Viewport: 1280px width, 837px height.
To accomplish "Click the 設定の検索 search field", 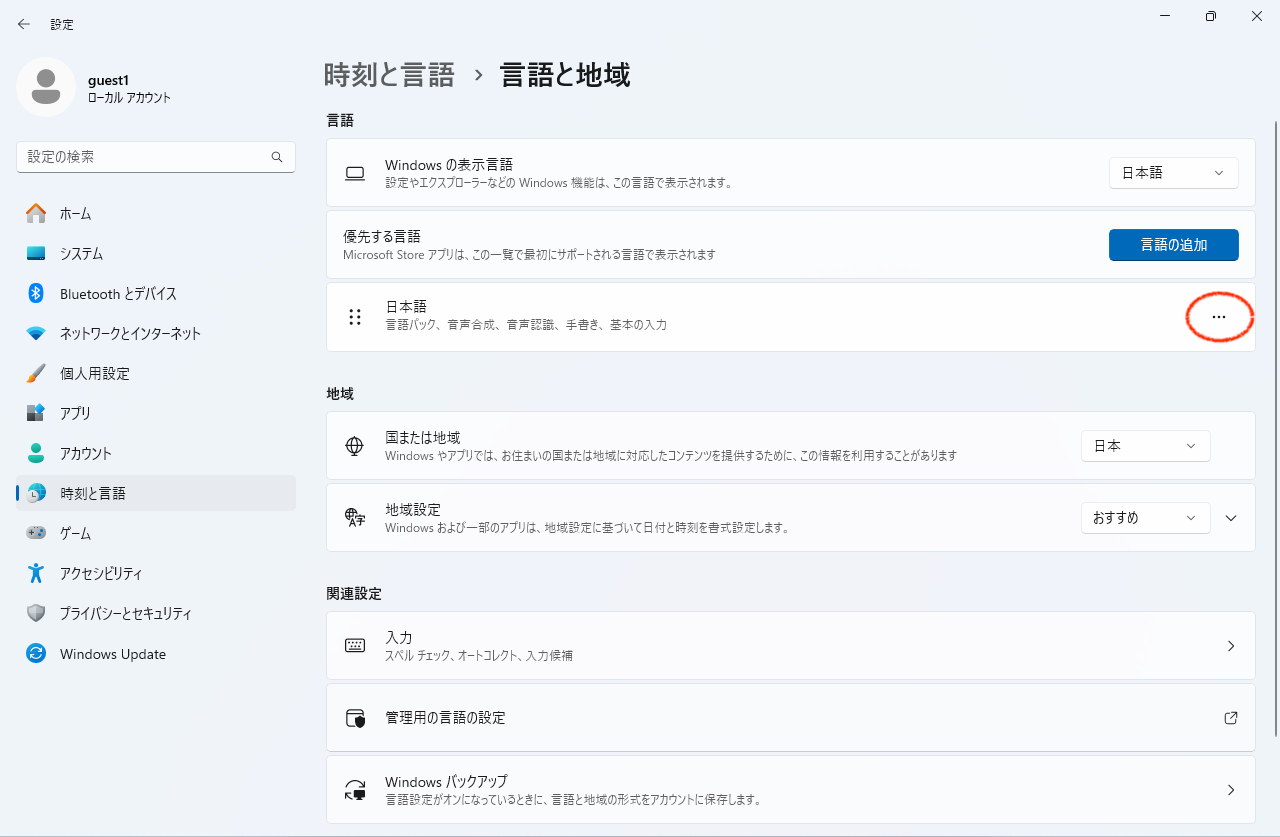I will [x=156, y=157].
